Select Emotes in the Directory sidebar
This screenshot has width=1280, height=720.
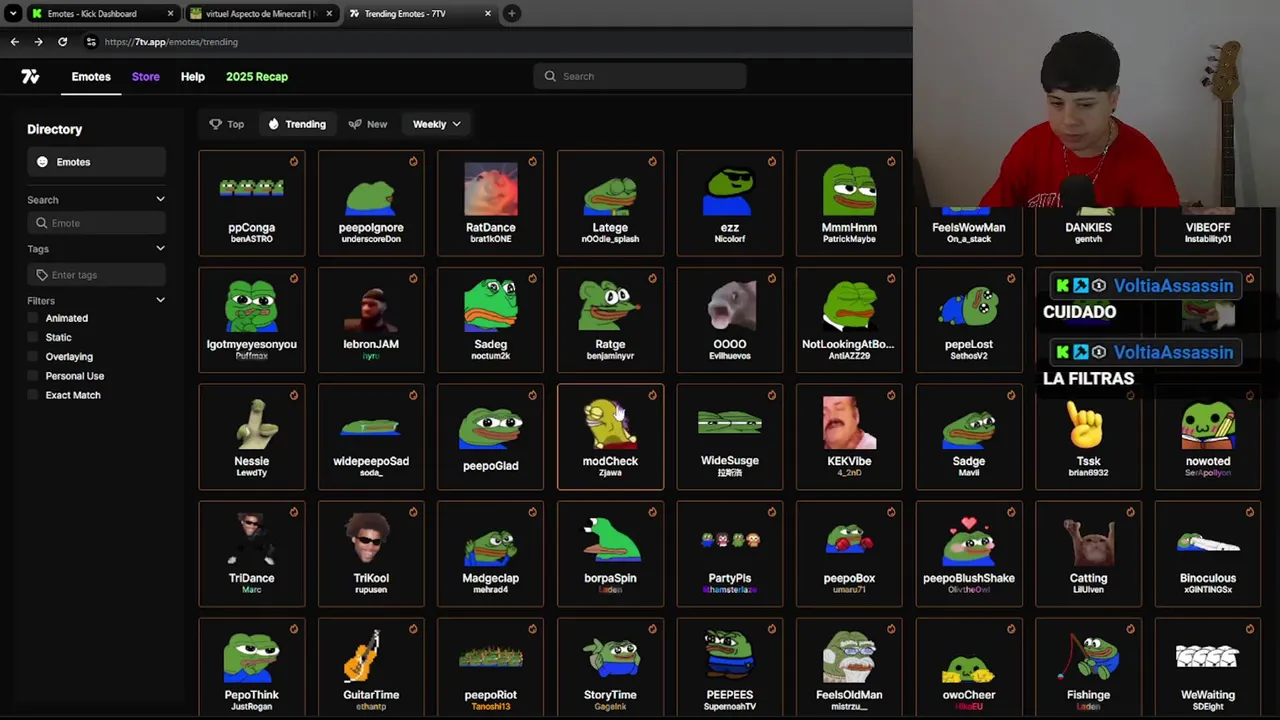click(x=96, y=162)
